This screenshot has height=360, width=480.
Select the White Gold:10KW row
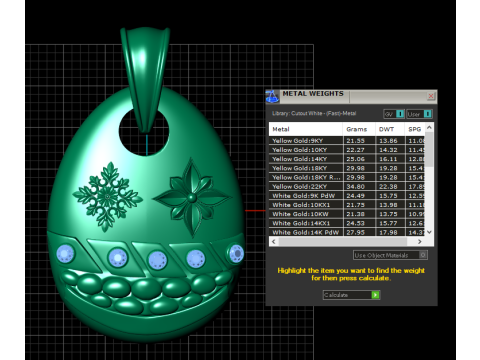click(347, 214)
